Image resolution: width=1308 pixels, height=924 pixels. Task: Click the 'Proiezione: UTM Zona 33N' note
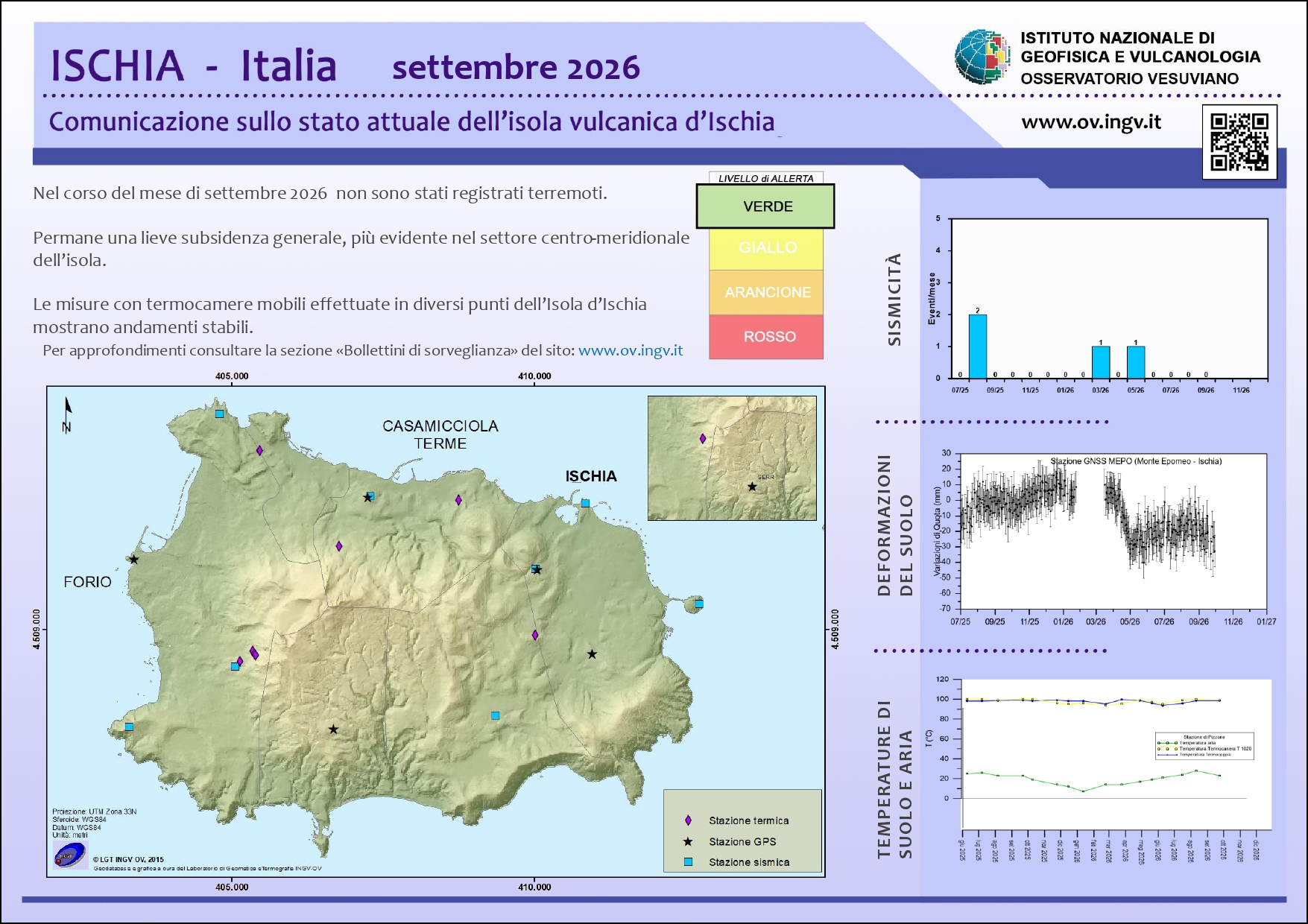pyautogui.click(x=94, y=811)
